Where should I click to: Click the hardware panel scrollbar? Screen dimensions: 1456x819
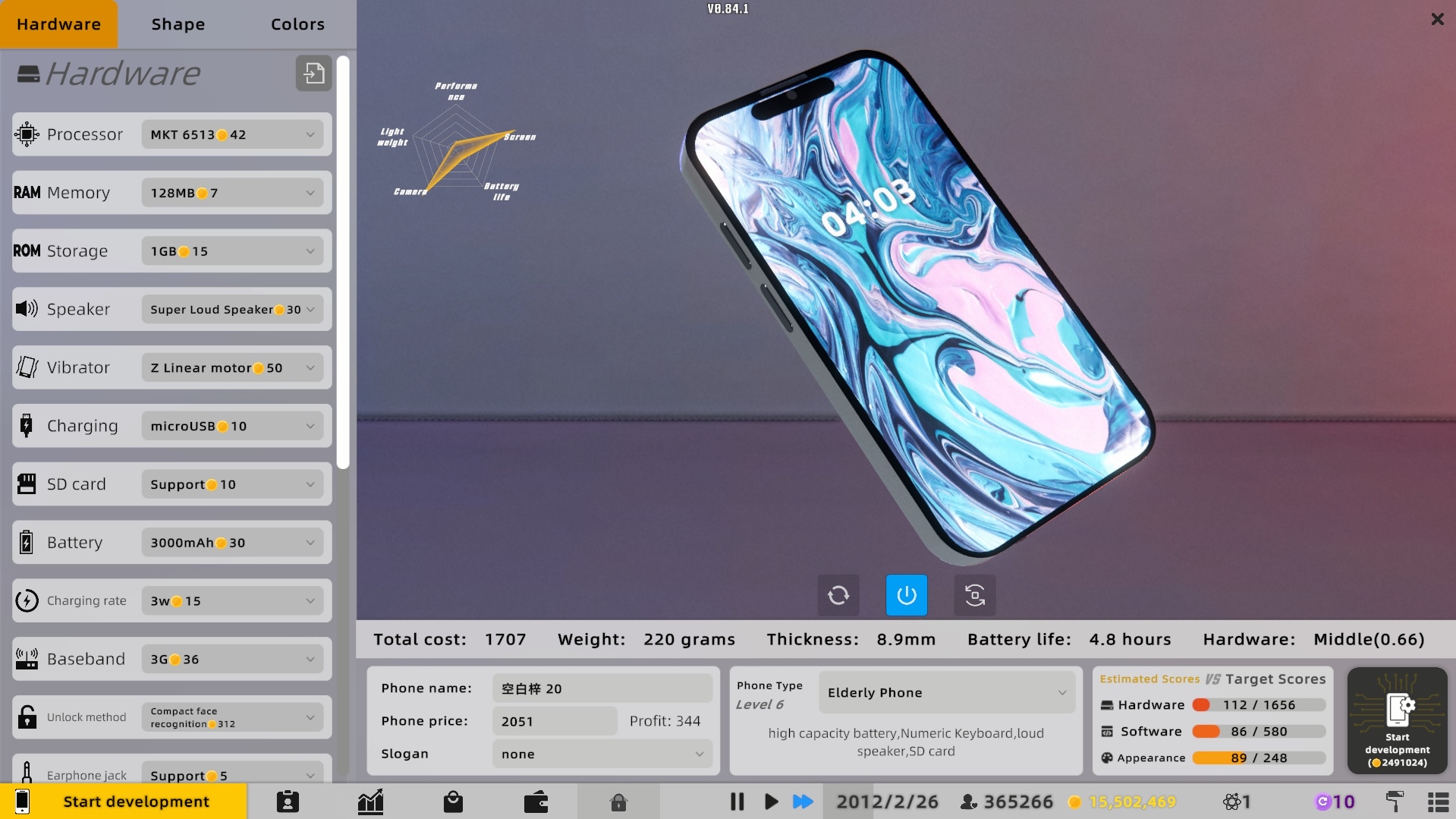(x=343, y=263)
